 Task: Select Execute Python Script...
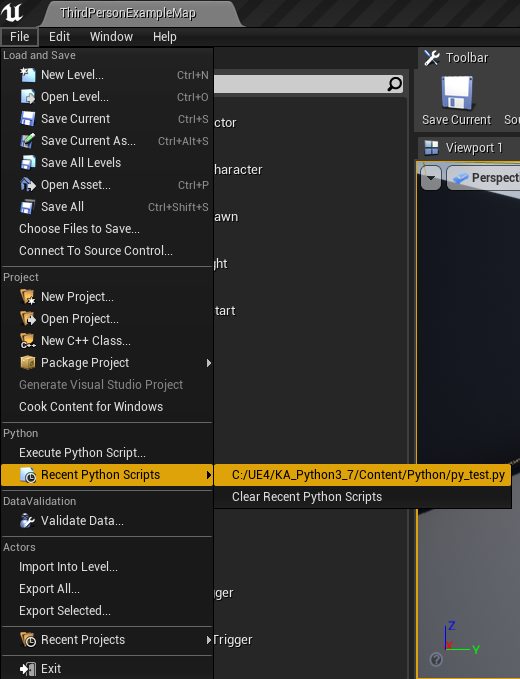tap(107, 453)
